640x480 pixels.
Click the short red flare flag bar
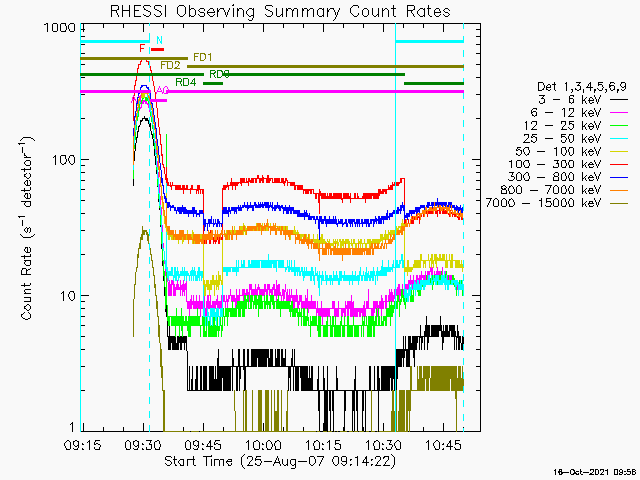[x=158, y=49]
